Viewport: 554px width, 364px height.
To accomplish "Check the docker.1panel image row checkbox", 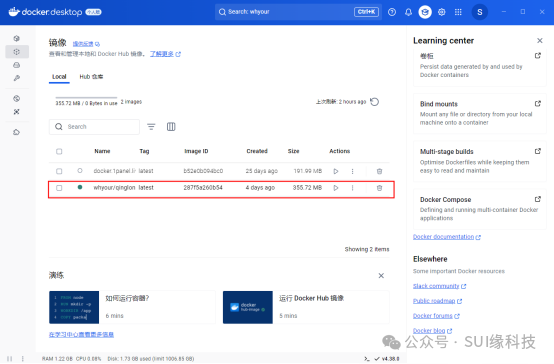I will 59,171.
